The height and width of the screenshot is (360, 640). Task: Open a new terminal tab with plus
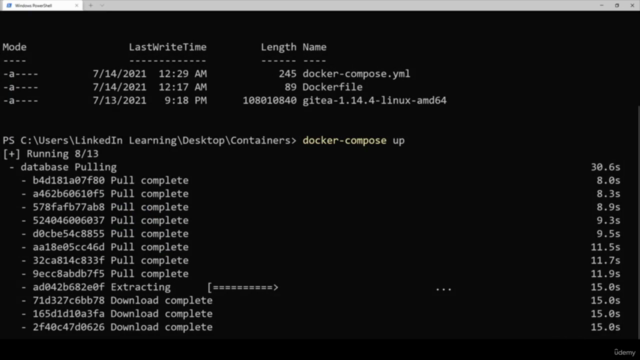[x=91, y=5]
